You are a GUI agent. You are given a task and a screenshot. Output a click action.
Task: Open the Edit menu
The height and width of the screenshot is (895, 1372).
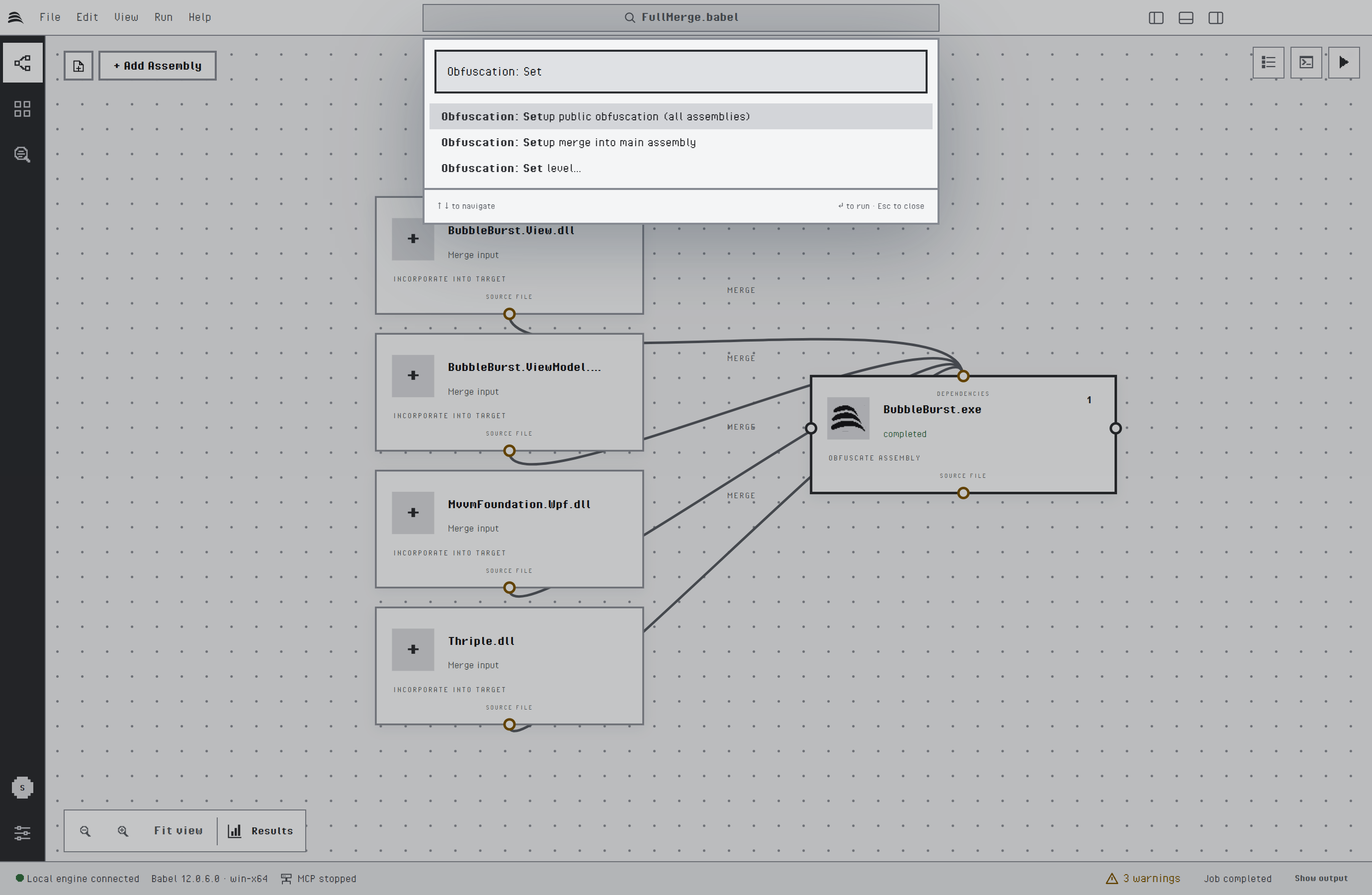(x=87, y=17)
